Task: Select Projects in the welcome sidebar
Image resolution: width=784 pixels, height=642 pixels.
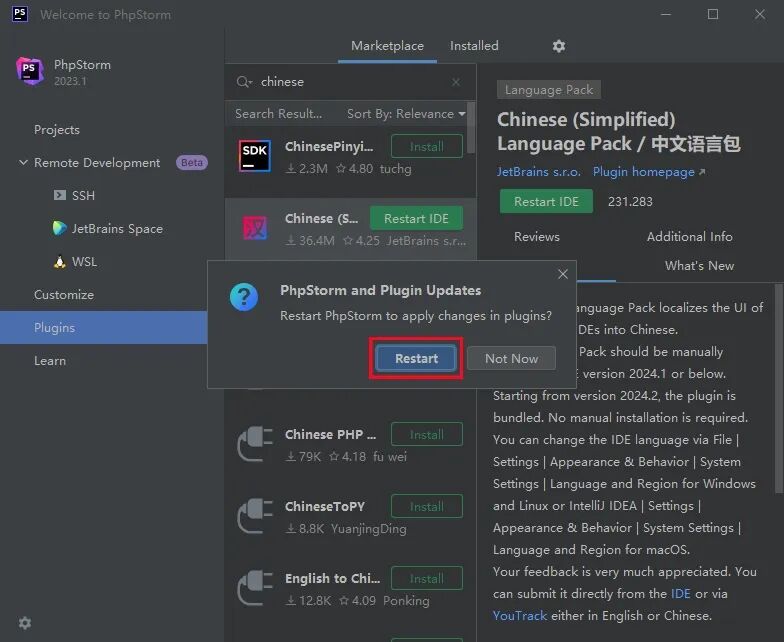Action: point(56,130)
